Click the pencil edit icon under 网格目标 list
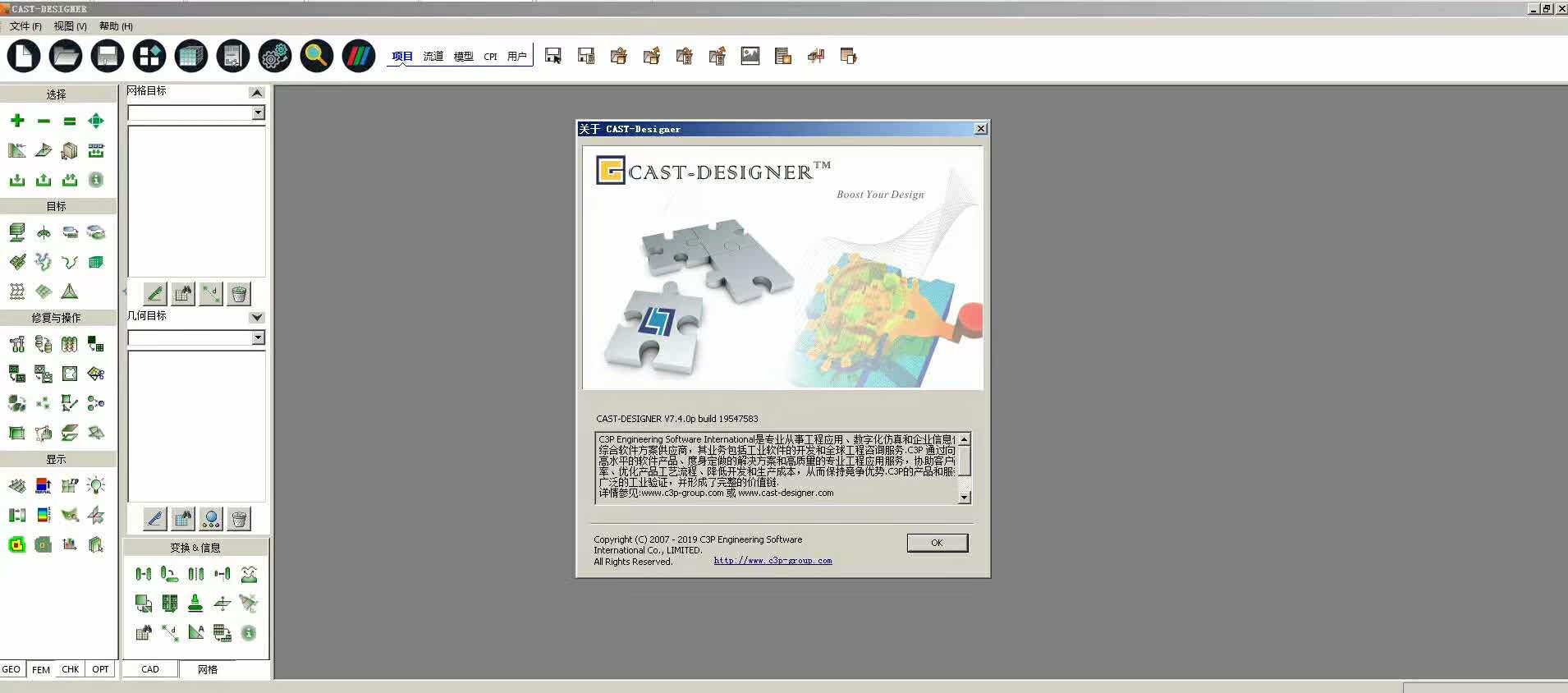This screenshot has height=693, width=1568. click(x=155, y=294)
